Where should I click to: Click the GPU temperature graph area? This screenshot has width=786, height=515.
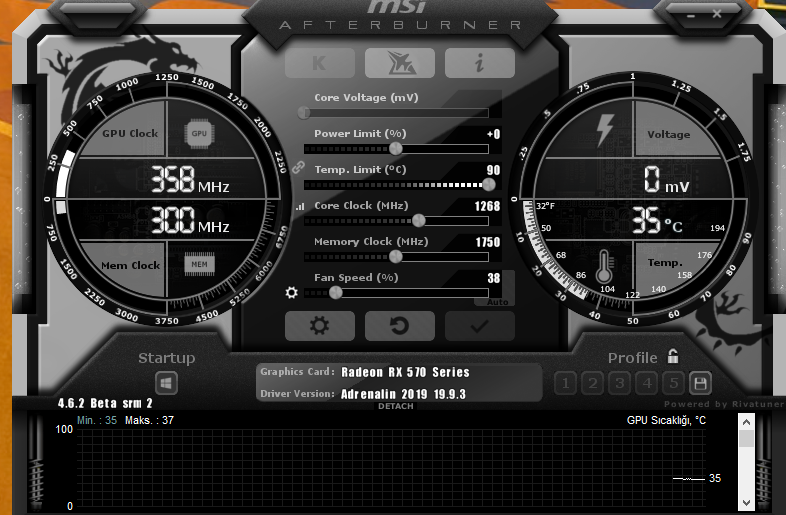coord(390,468)
